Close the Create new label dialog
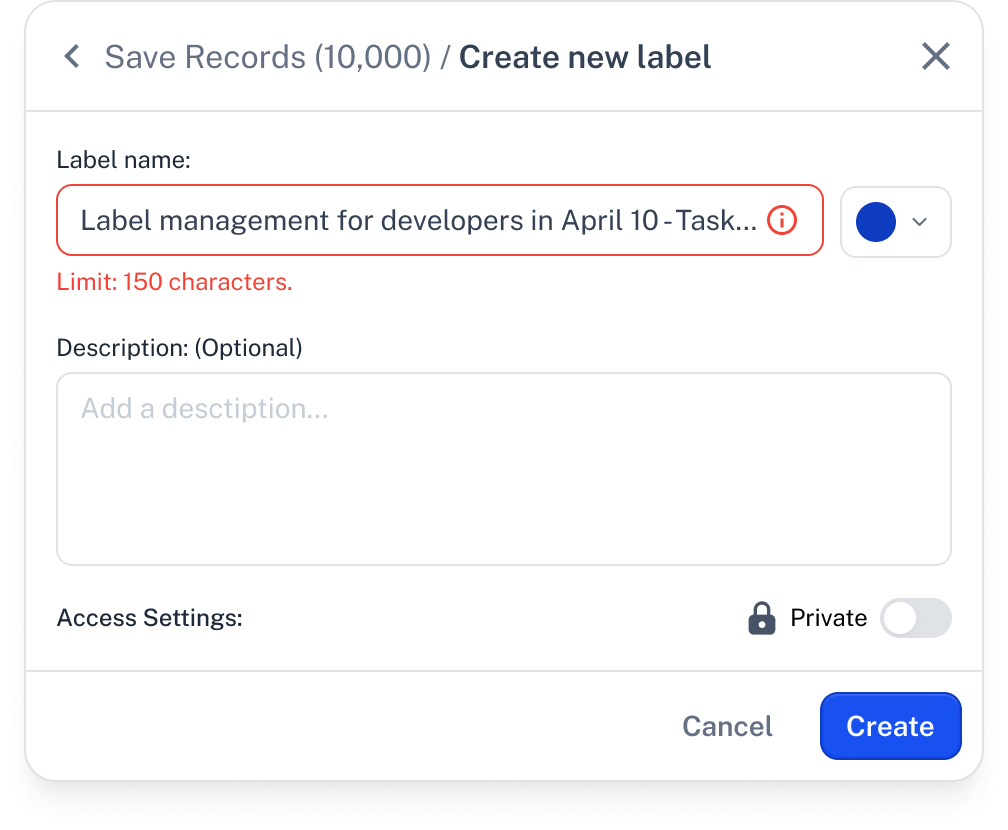Screen dimensions: 1008x830 935,57
